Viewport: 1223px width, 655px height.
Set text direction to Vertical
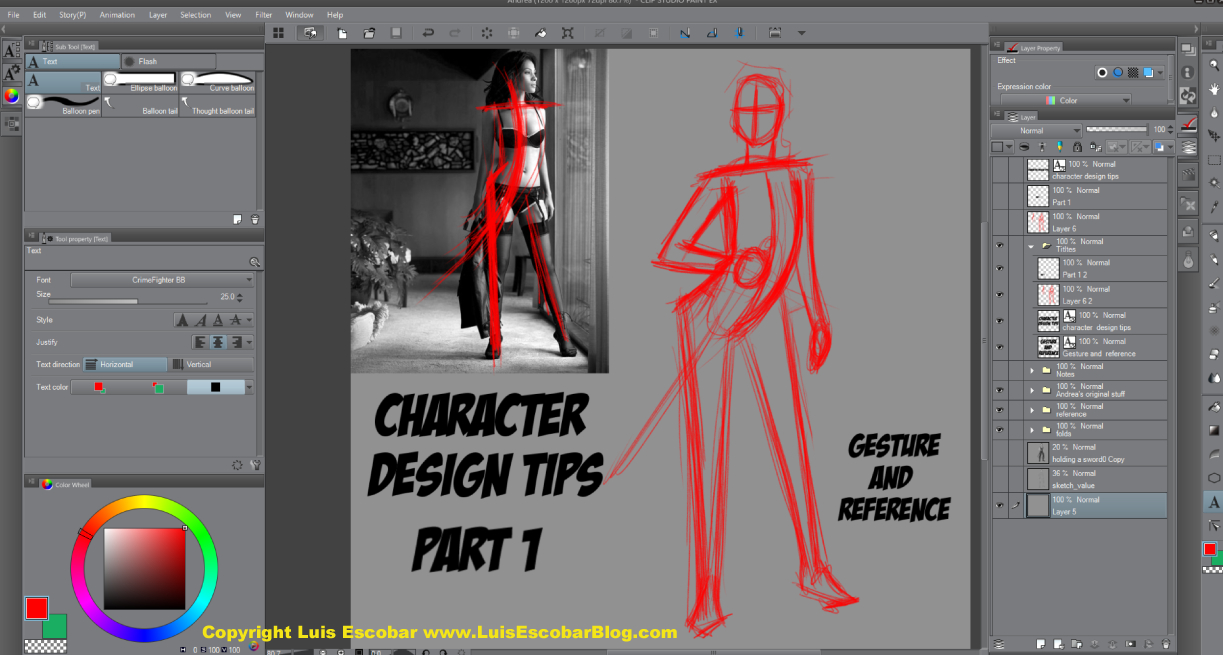tap(207, 365)
